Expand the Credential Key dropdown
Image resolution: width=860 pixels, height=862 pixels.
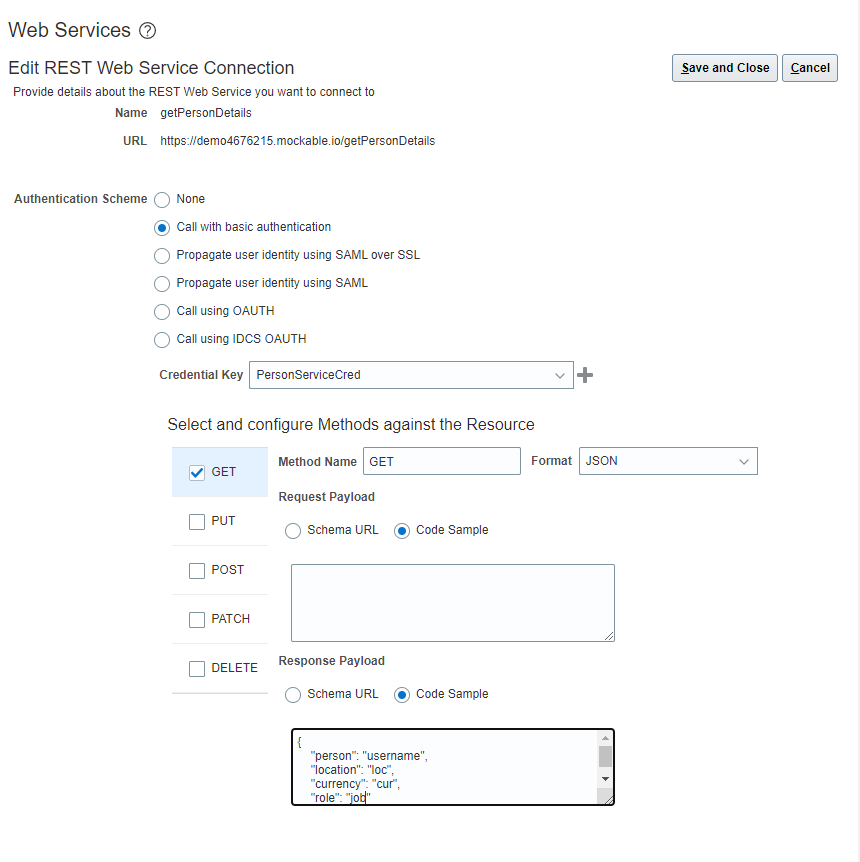[559, 376]
